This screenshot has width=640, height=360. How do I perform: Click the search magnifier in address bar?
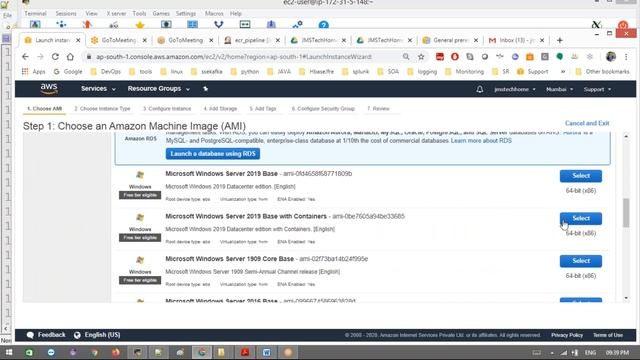point(406,57)
